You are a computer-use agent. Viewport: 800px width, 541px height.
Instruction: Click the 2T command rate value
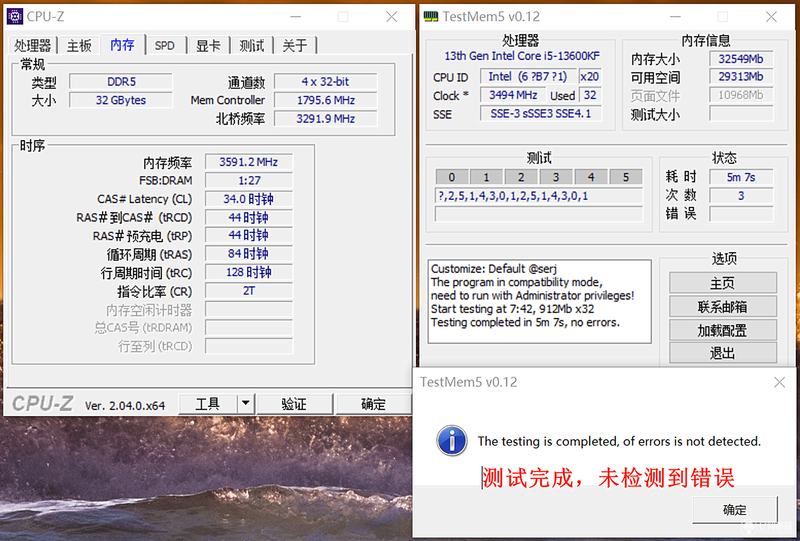248,291
